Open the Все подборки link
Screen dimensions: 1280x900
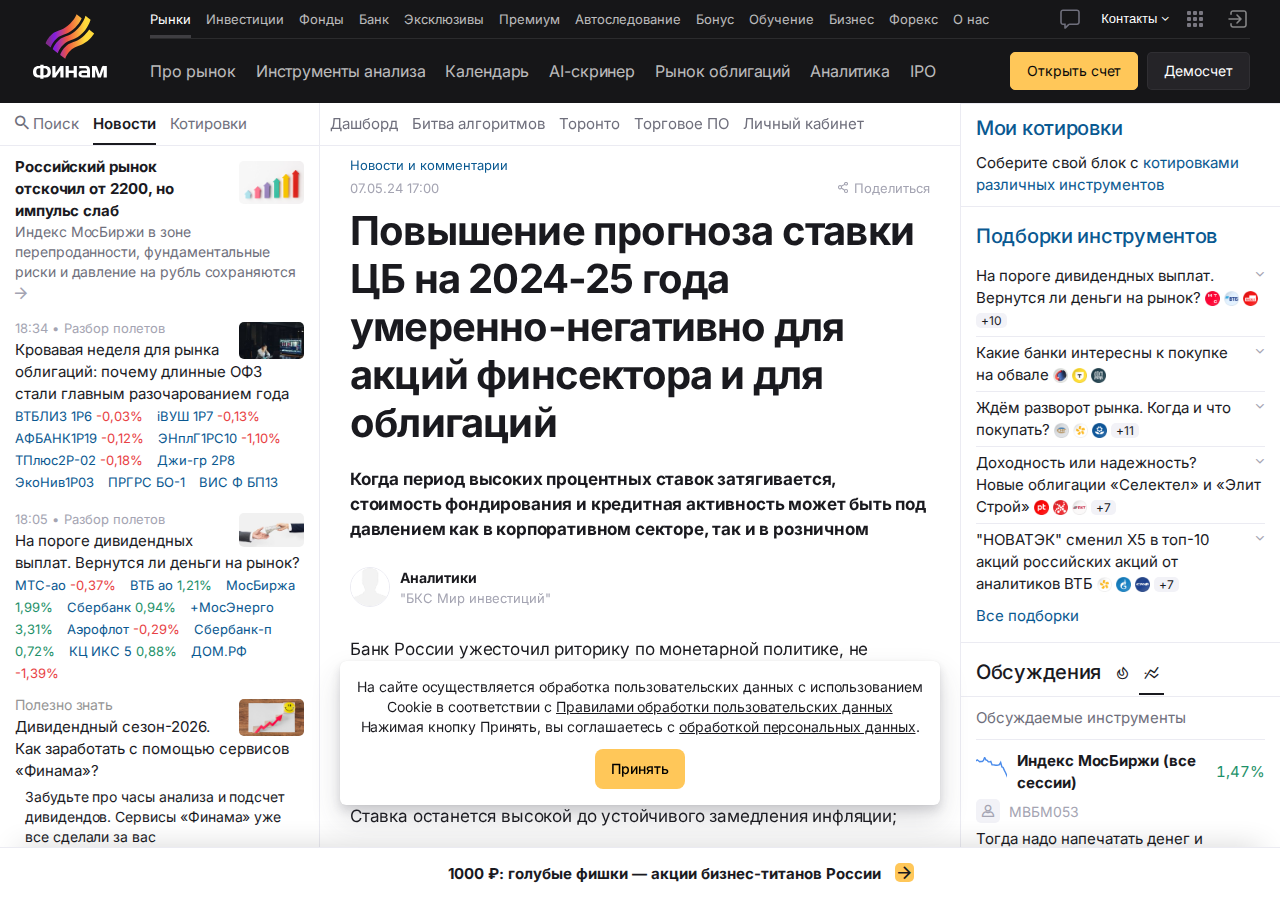click(x=1027, y=615)
